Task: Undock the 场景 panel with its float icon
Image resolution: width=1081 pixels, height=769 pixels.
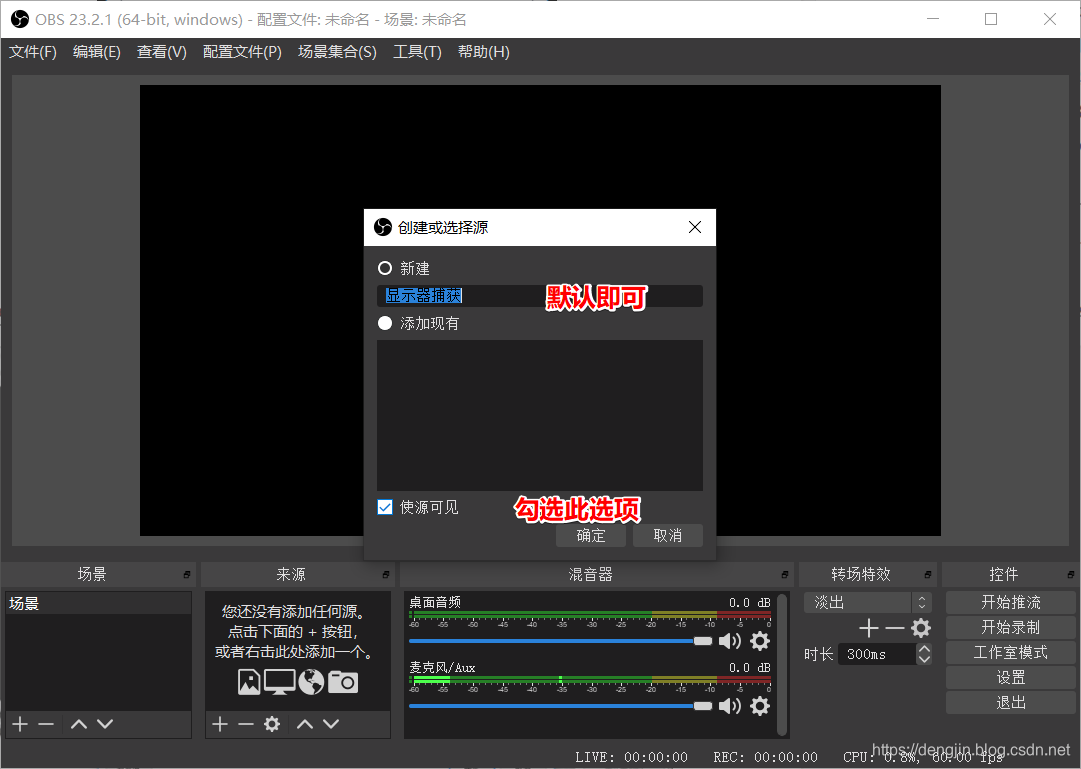Action: 186,575
